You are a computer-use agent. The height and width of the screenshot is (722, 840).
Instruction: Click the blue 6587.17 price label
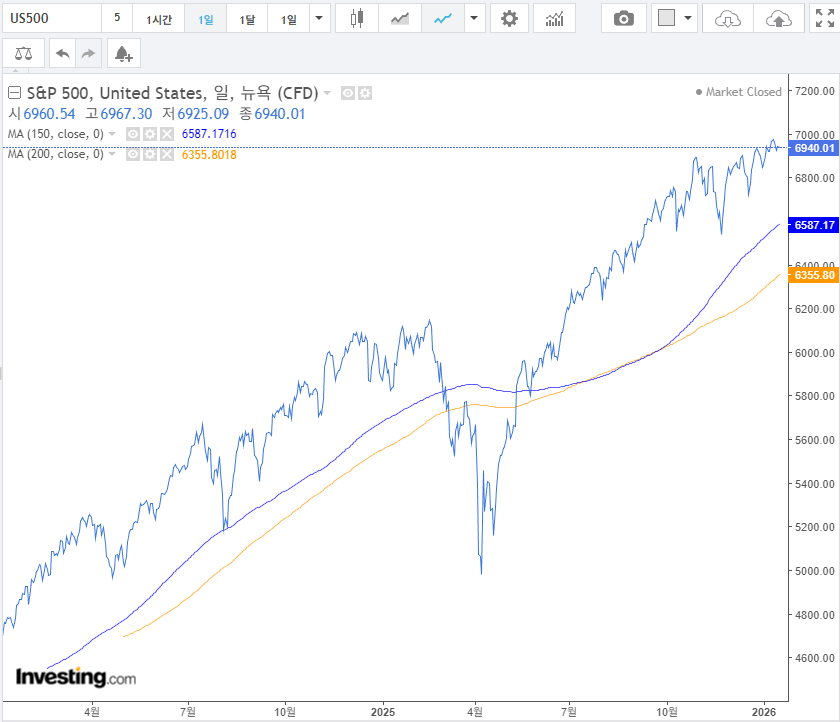tap(814, 225)
